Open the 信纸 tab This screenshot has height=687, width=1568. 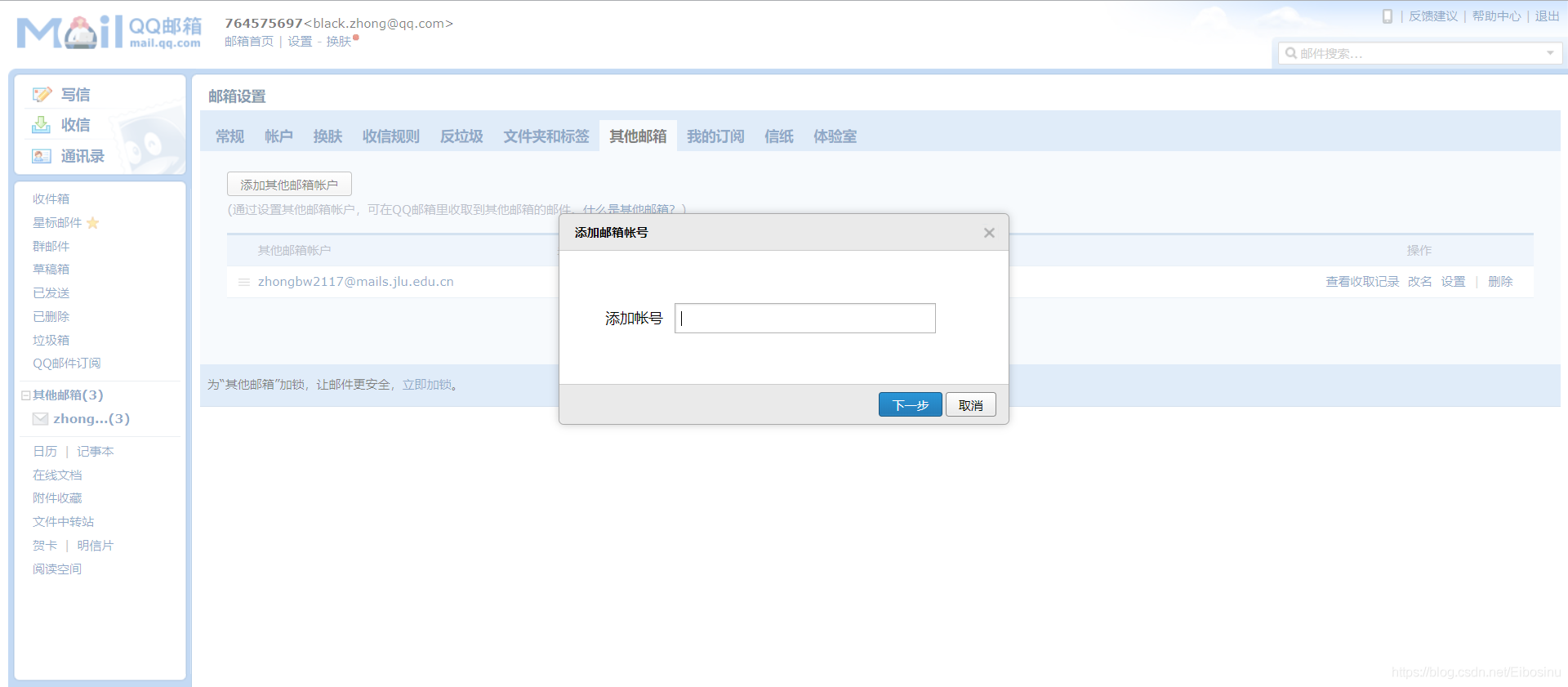pyautogui.click(x=778, y=136)
